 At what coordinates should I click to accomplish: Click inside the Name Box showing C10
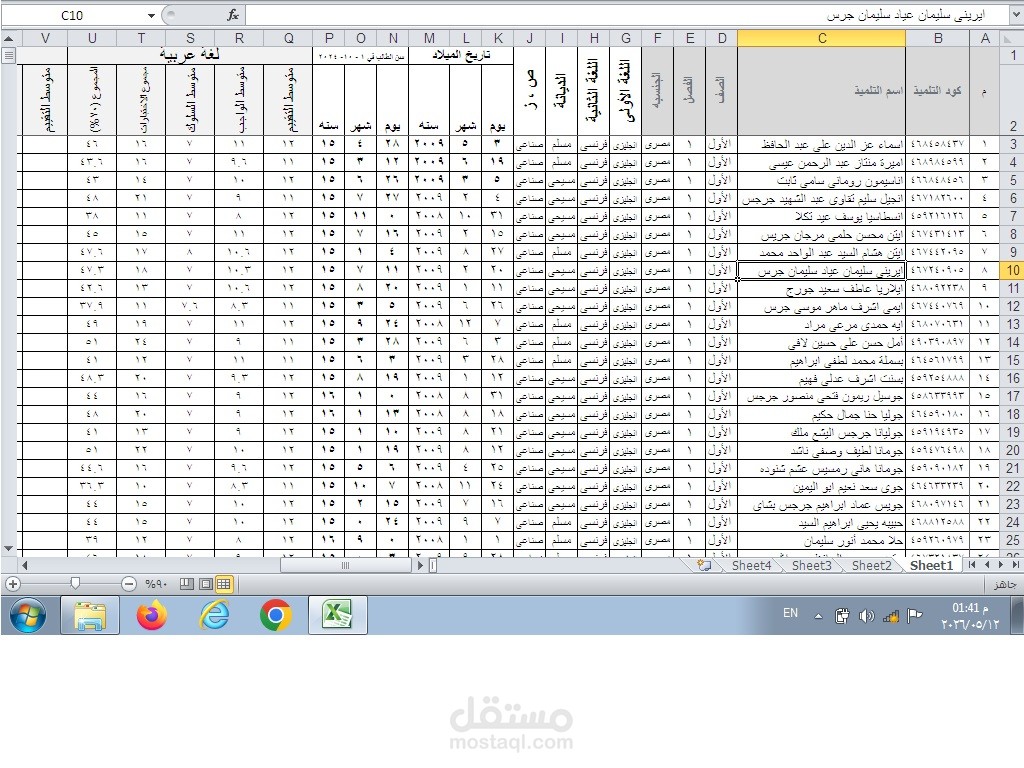[72, 15]
